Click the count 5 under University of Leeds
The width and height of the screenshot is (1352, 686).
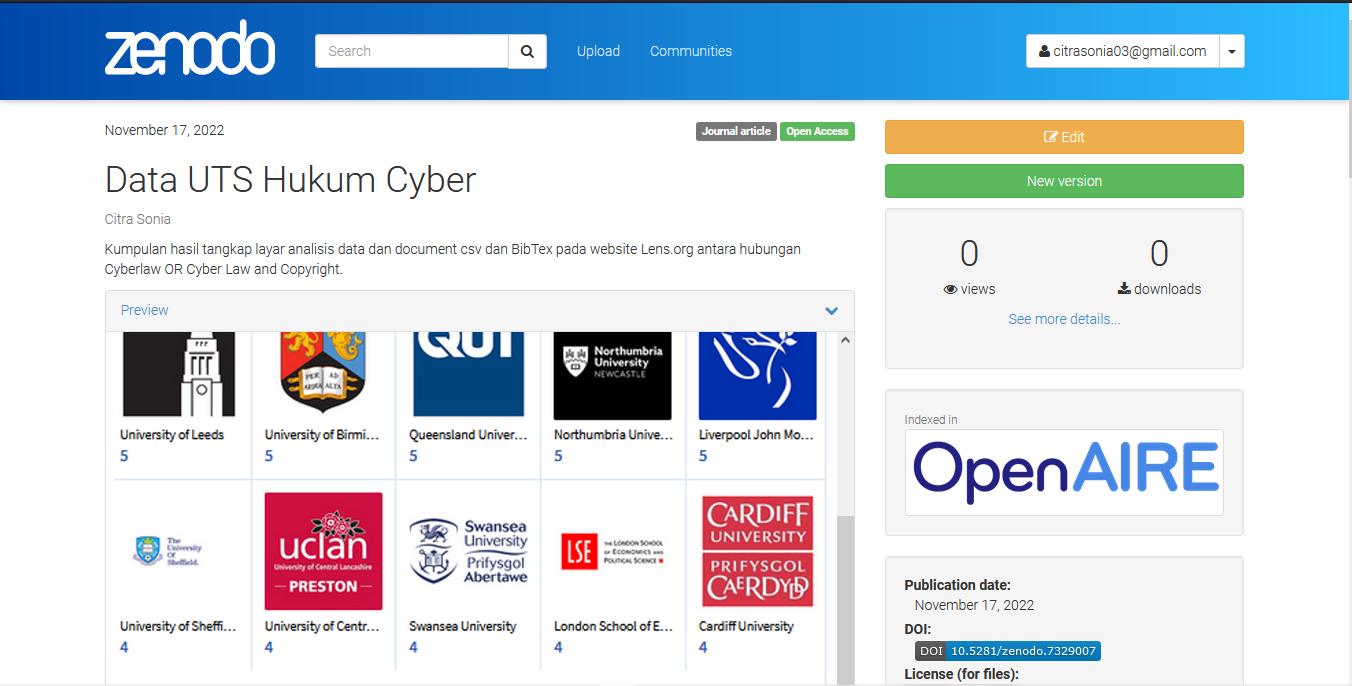[125, 456]
